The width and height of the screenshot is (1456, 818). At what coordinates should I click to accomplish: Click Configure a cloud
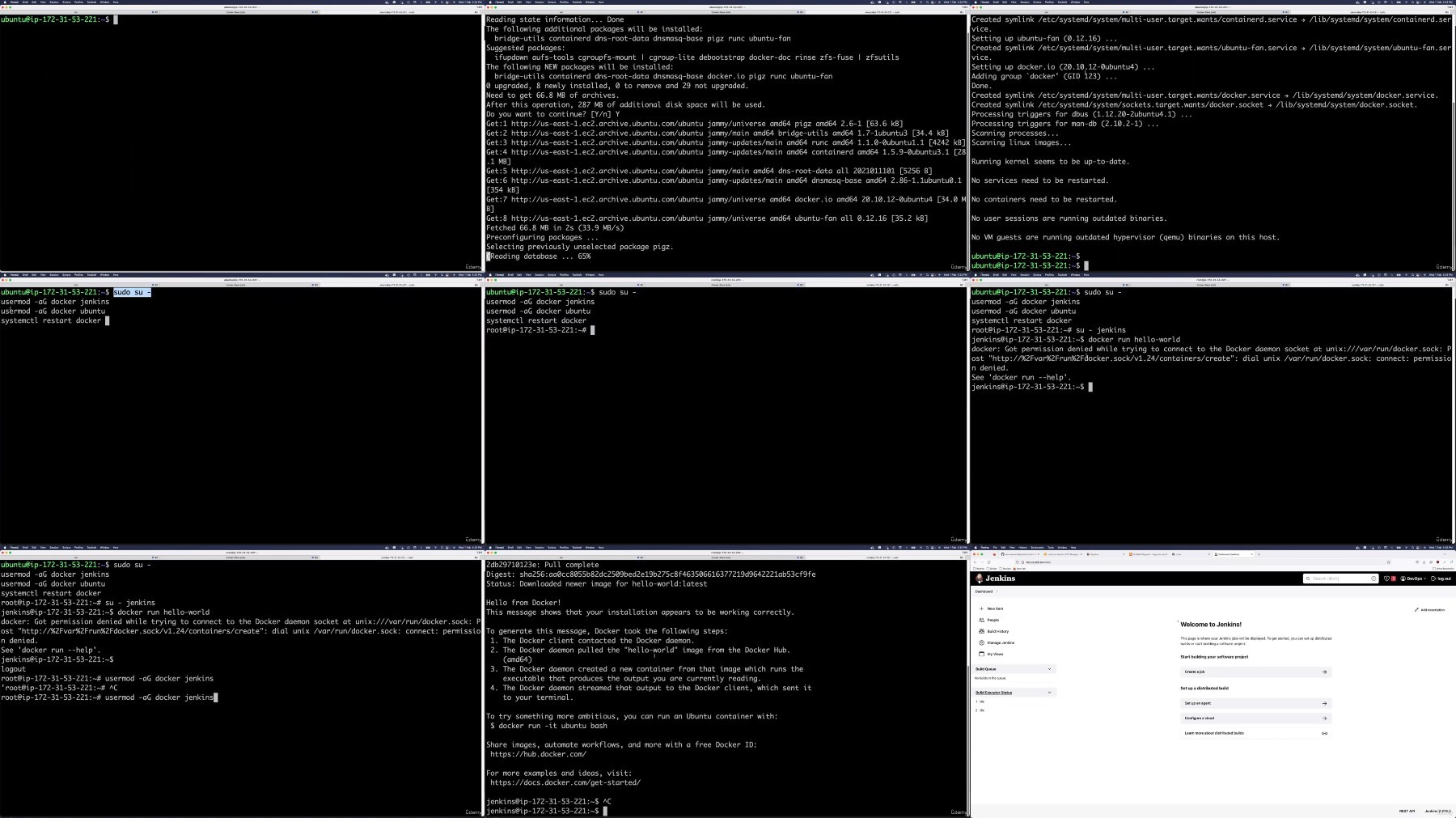pos(1255,718)
